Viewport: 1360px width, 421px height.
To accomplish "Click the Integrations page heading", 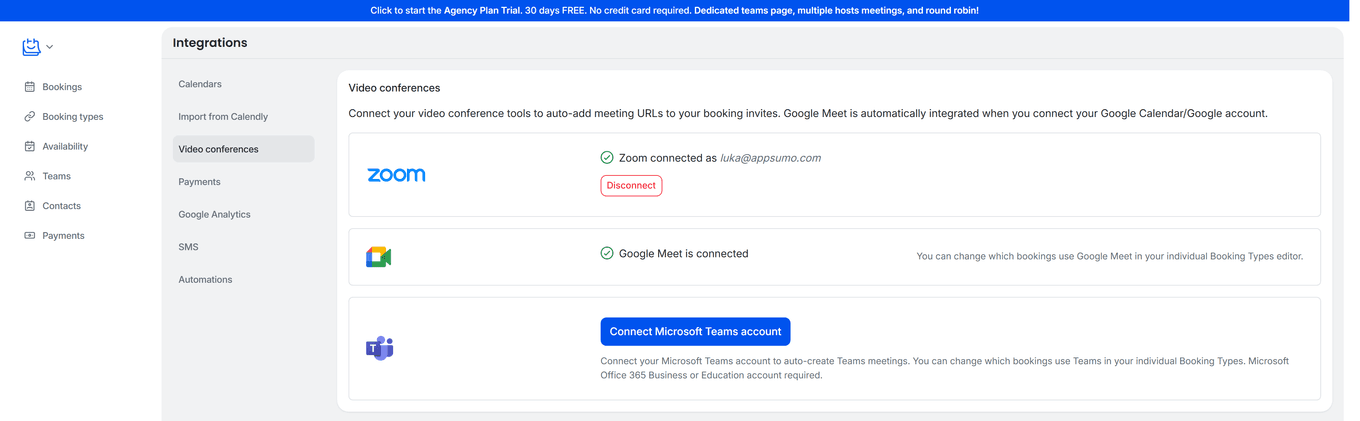I will [210, 43].
